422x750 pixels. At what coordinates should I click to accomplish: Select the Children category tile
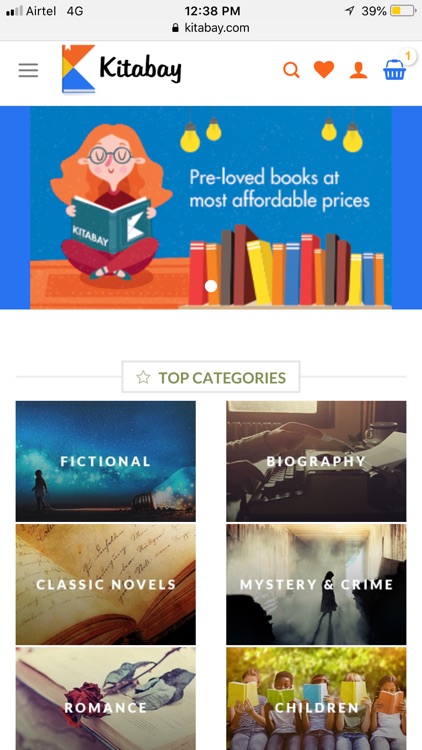pos(316,698)
